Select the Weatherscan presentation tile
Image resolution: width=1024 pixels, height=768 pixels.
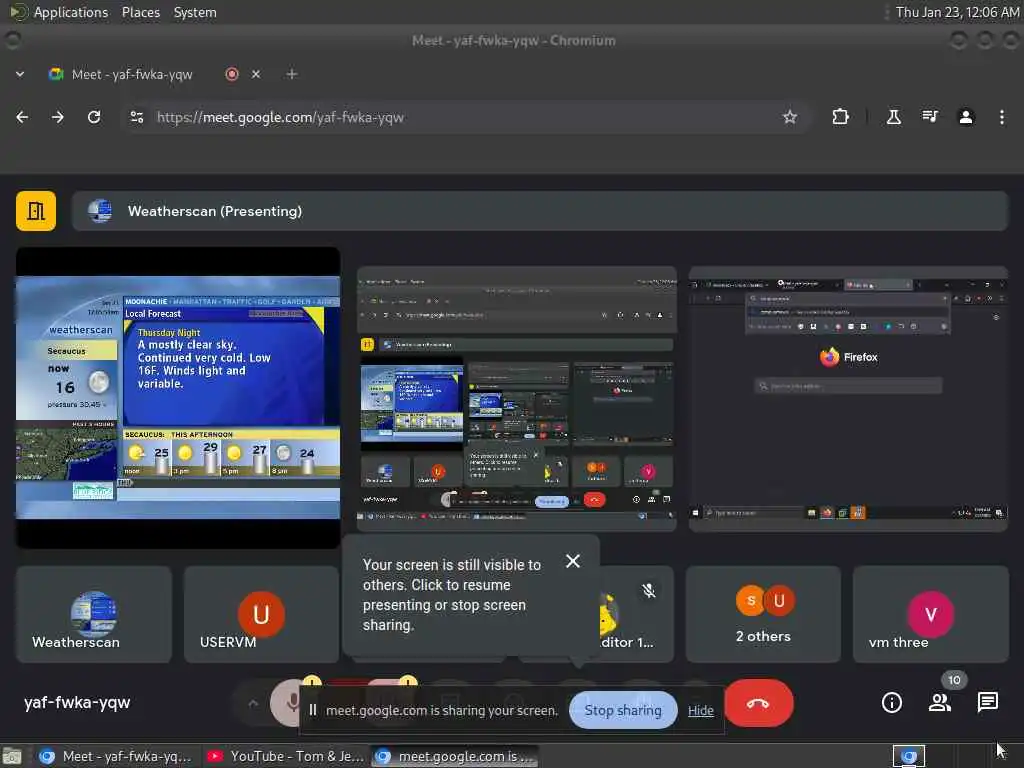point(178,398)
